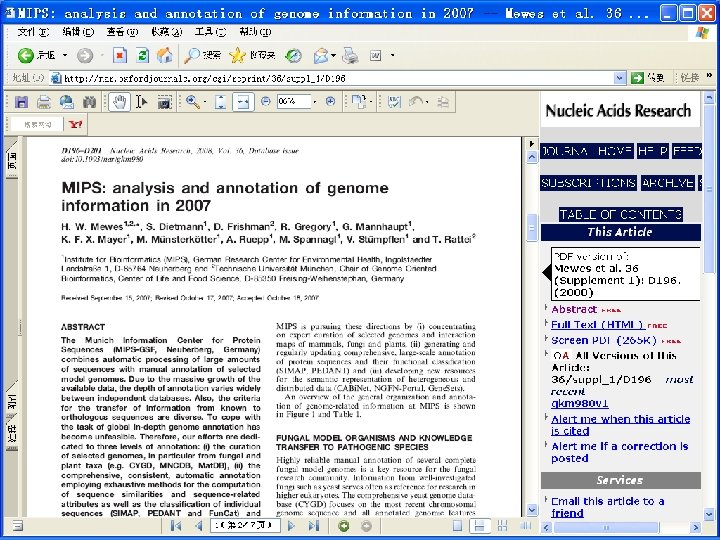
Task: Decrease PDF zoom with minus button
Action: coord(265,101)
